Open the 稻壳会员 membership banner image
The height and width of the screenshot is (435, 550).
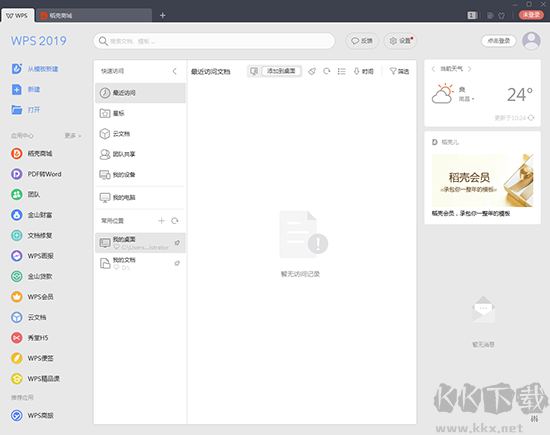pyautogui.click(x=482, y=180)
